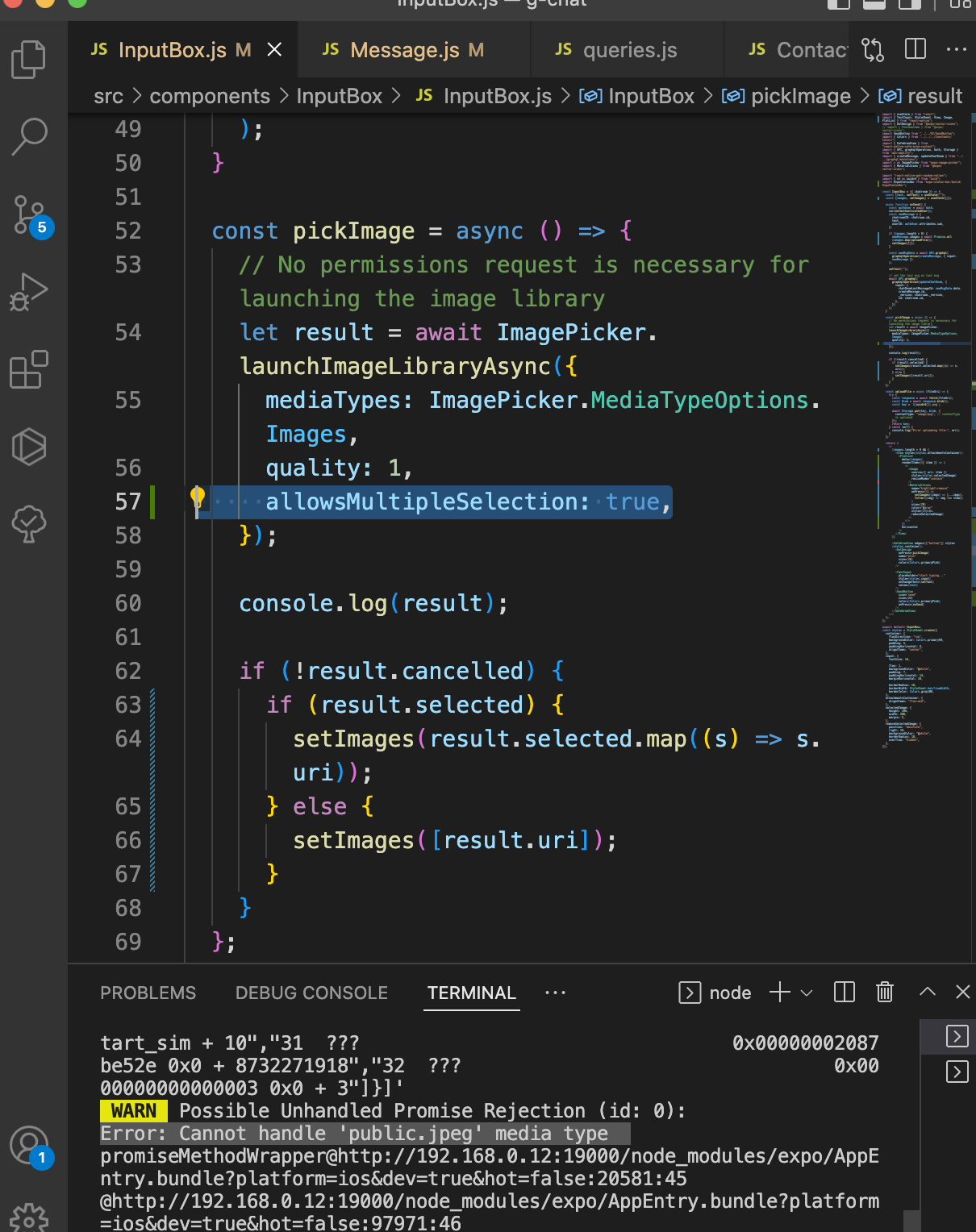The width and height of the screenshot is (976, 1232).
Task: Click the src breadcrumb segment
Action: click(108, 96)
